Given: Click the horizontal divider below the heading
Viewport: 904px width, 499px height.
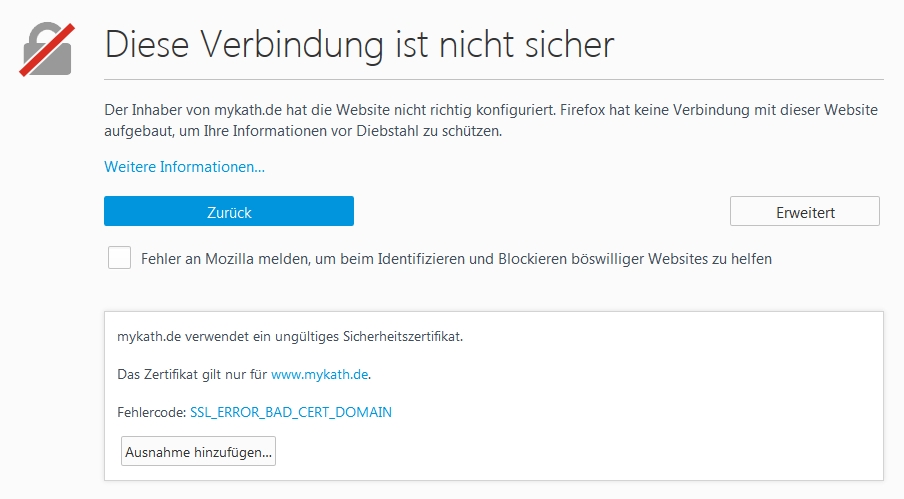Looking at the screenshot, I should click(493, 78).
